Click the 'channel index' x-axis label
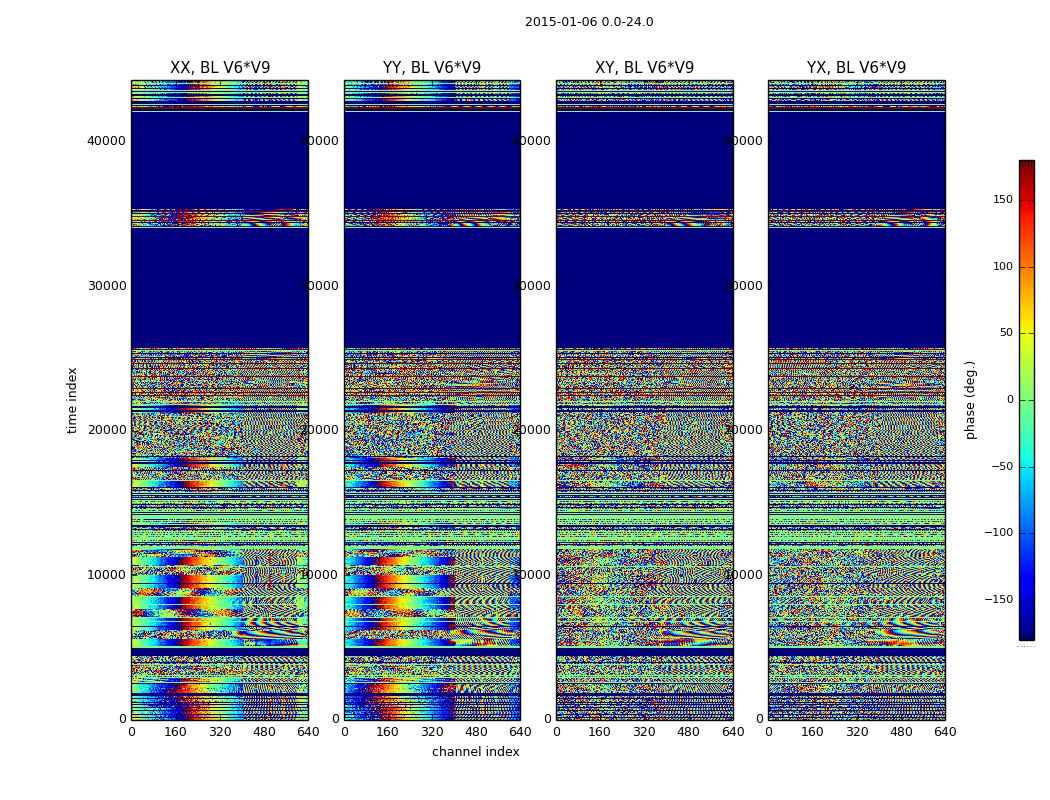This screenshot has height=800, width=1050. tap(476, 752)
